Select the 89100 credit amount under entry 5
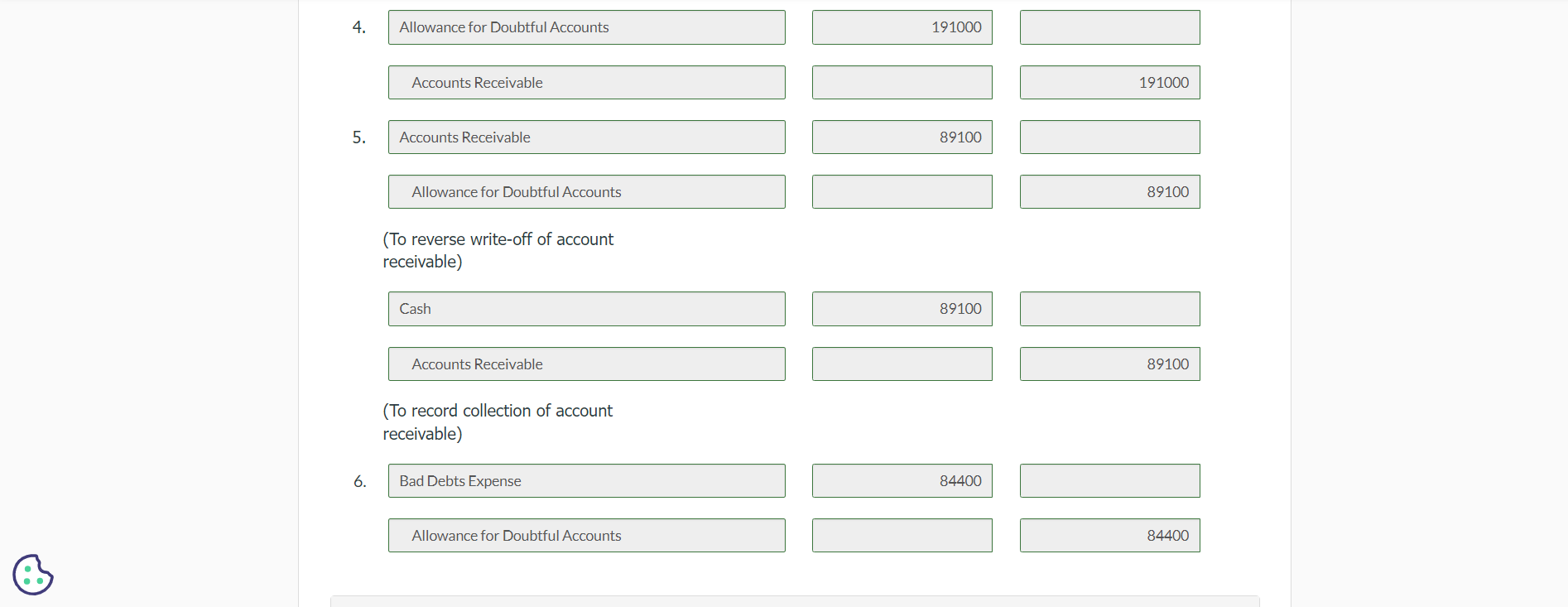The height and width of the screenshot is (607, 1568). [x=1109, y=191]
